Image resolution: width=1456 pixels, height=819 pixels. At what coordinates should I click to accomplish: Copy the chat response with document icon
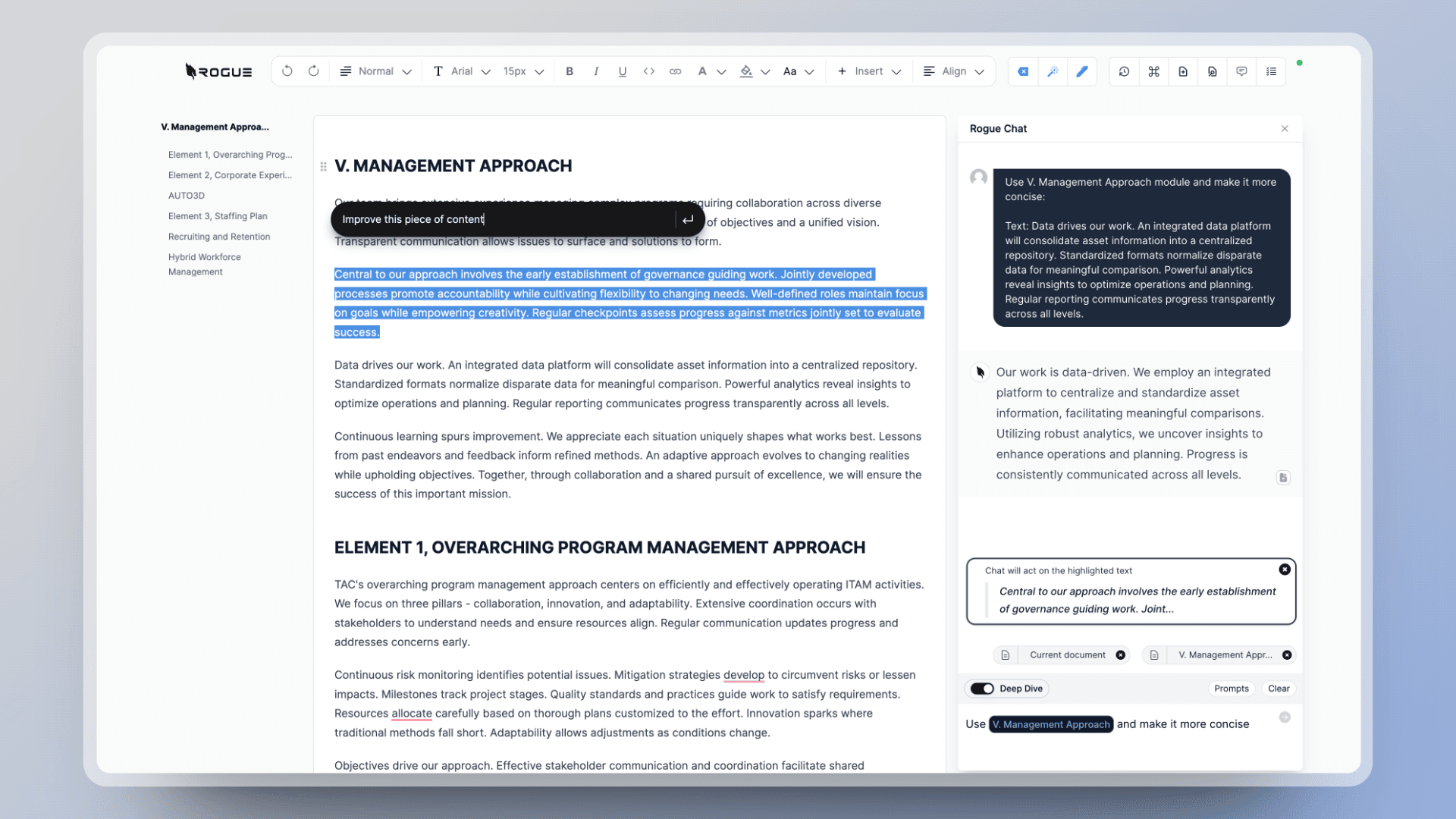pyautogui.click(x=1283, y=478)
